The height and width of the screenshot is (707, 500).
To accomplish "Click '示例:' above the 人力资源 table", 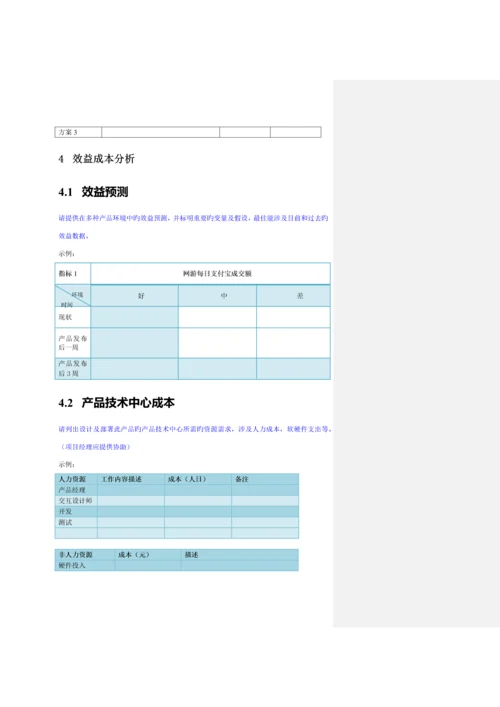I will [66, 464].
